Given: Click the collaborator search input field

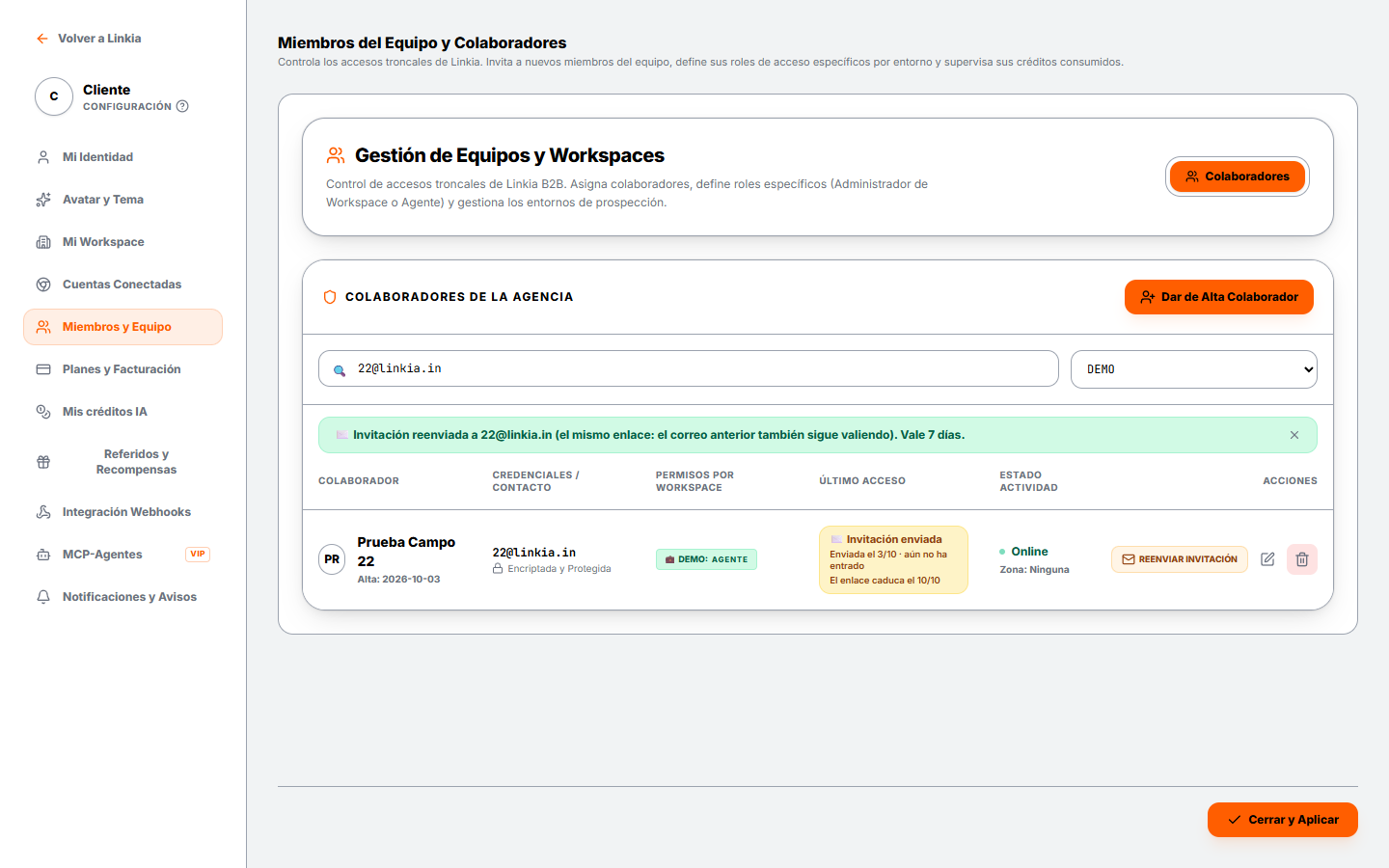Looking at the screenshot, I should (x=689, y=368).
